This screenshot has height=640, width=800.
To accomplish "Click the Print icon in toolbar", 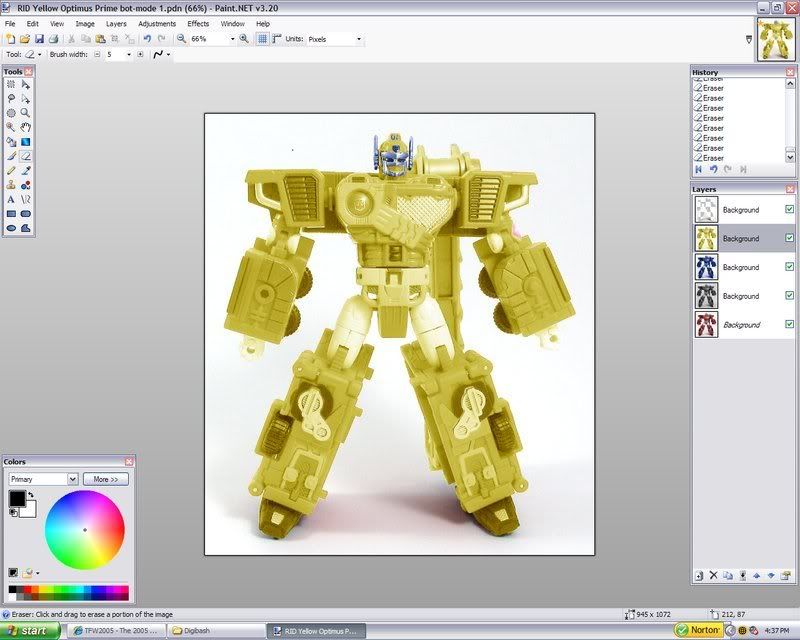I will [x=54, y=39].
